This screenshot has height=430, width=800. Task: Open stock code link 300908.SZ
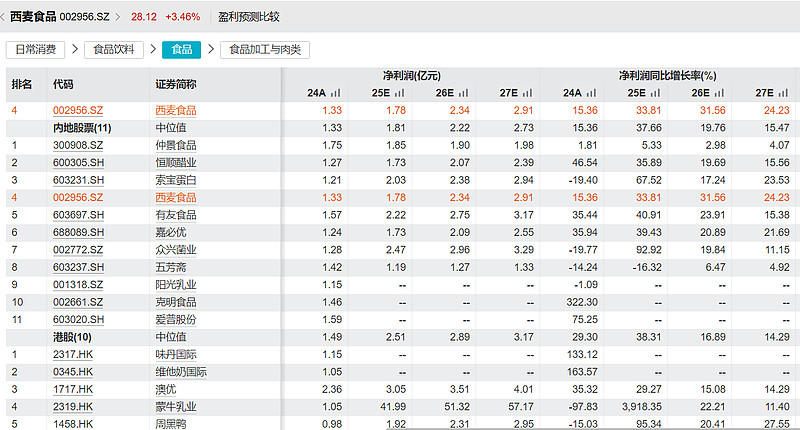coord(77,145)
